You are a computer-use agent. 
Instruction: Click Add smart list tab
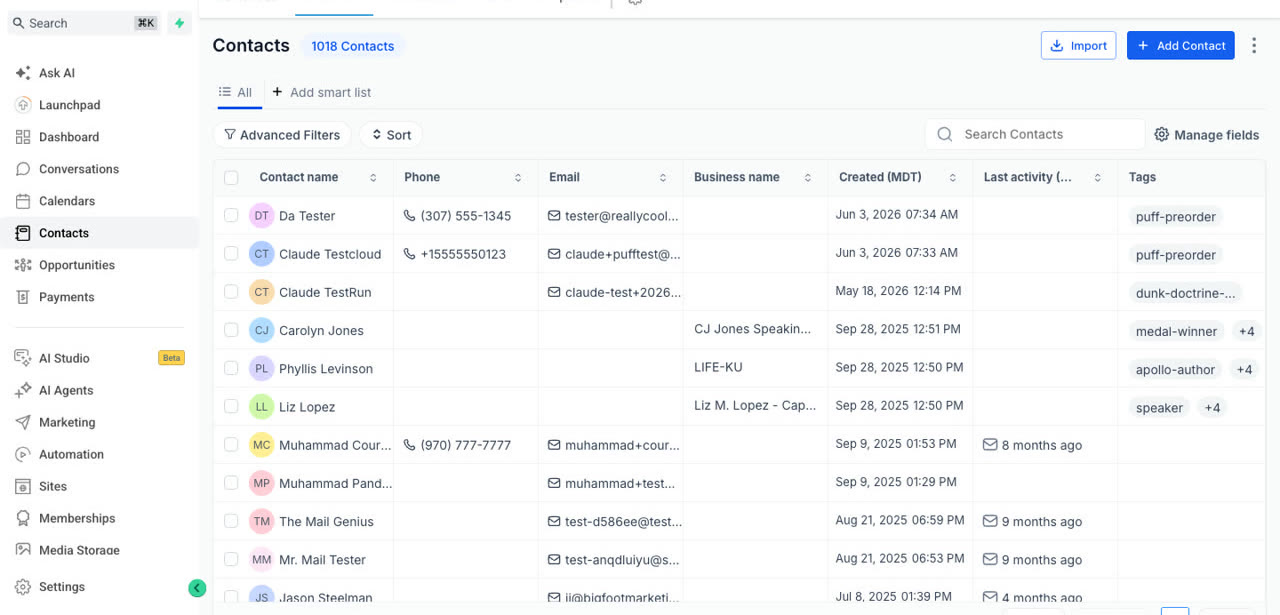point(321,92)
